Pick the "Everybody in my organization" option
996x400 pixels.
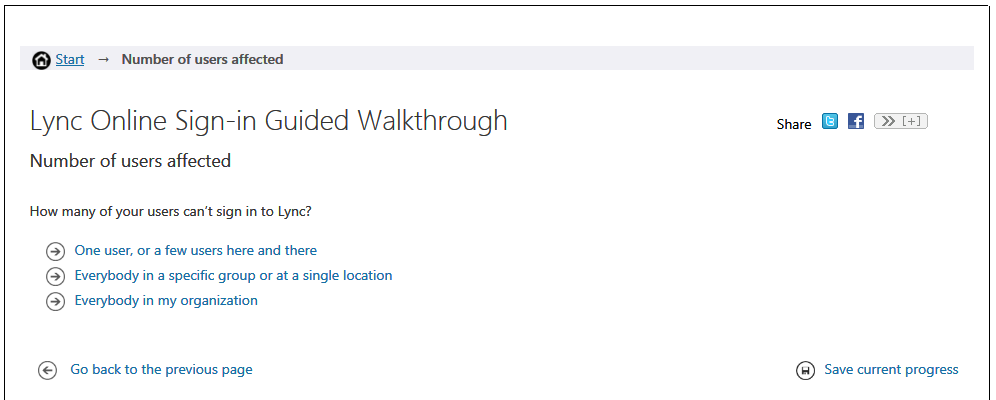coord(166,301)
